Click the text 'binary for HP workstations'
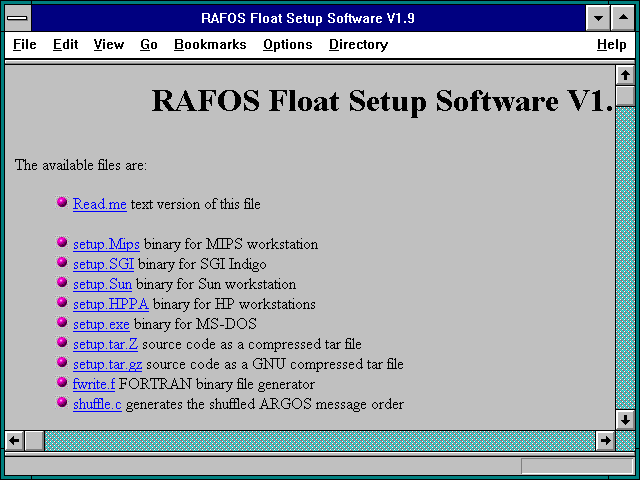Image resolution: width=640 pixels, height=480 pixels. pos(234,304)
